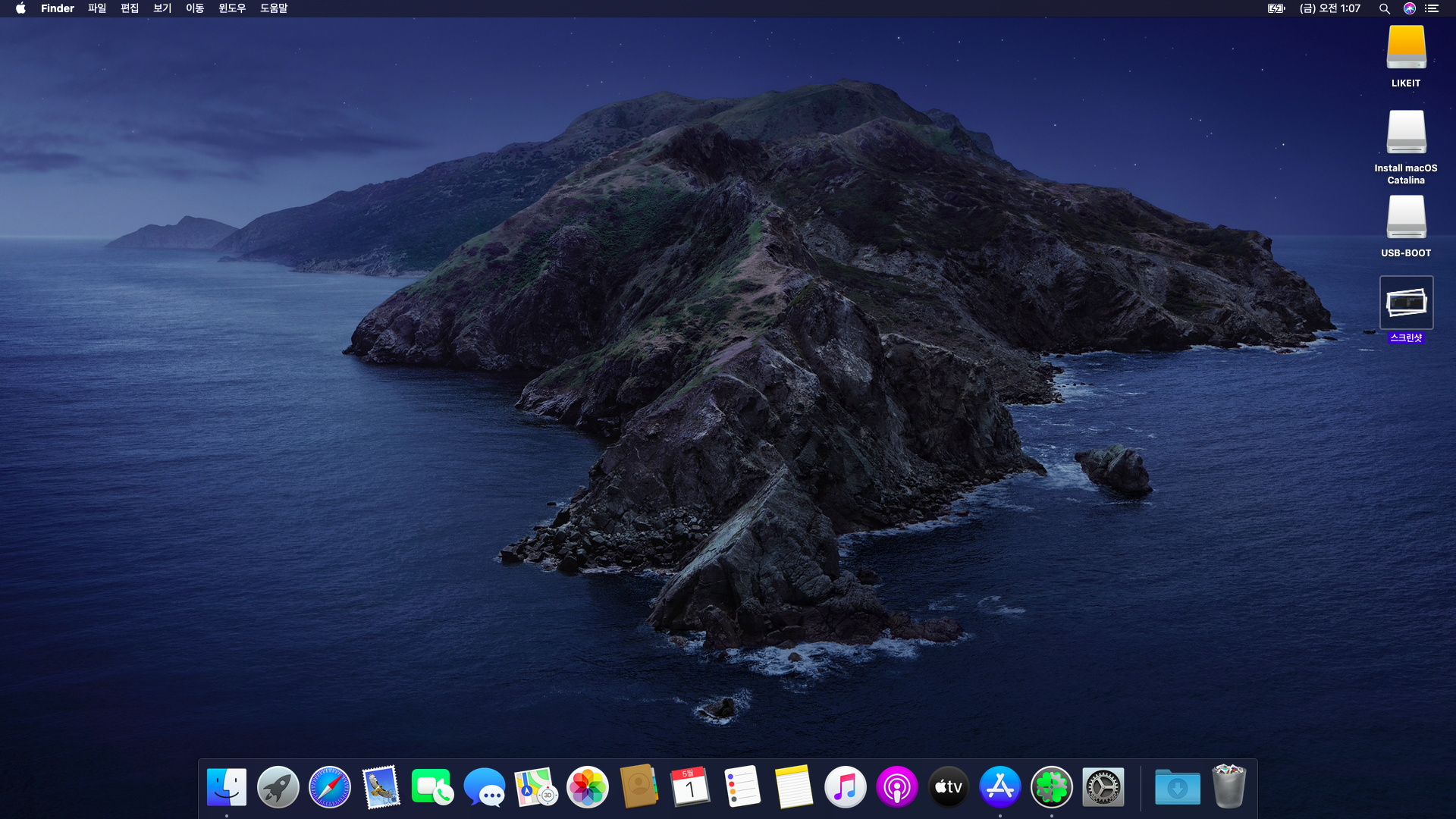Open the Maps application

[535, 787]
